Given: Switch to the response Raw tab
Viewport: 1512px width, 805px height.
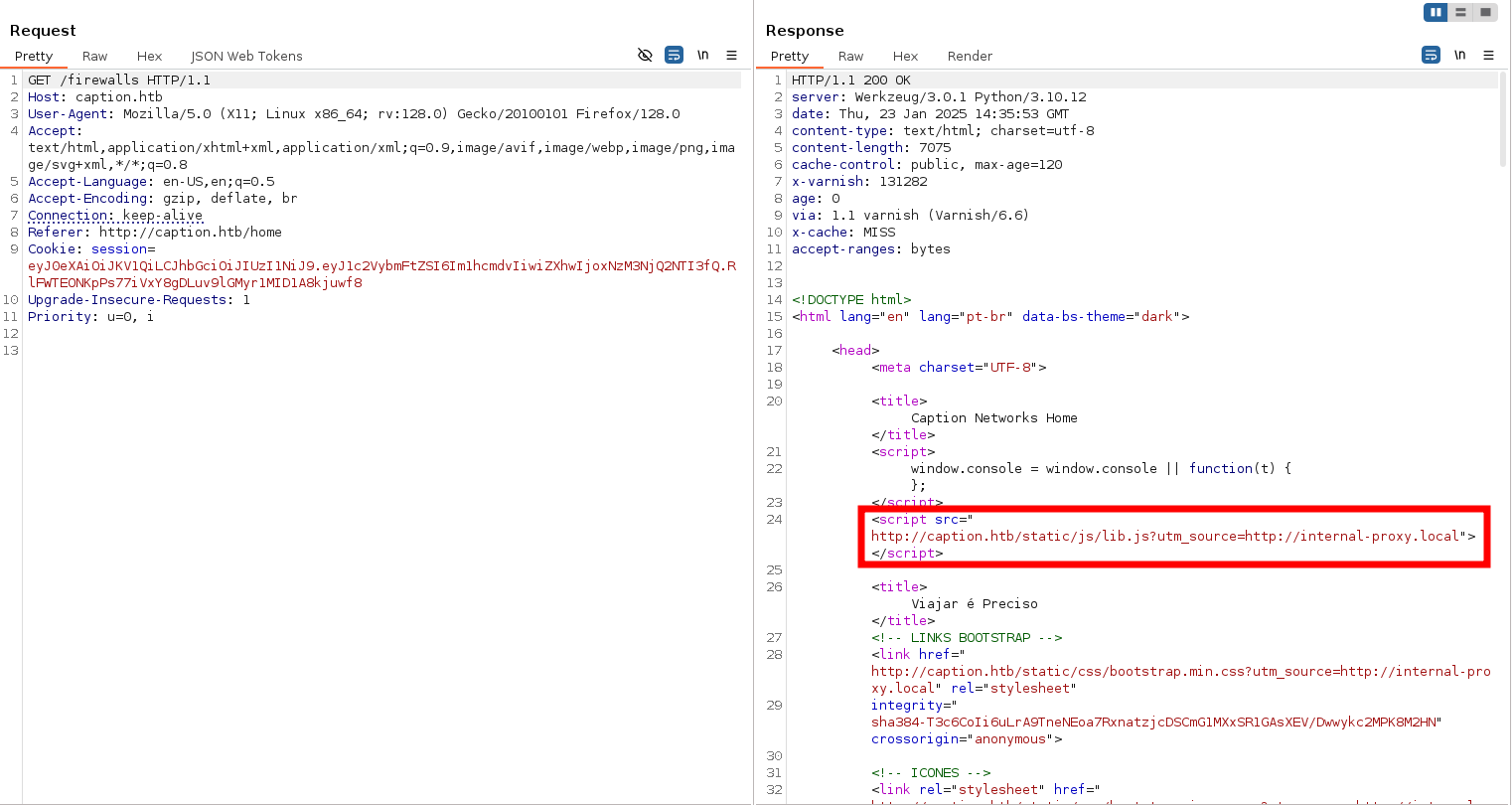Looking at the screenshot, I should pyautogui.click(x=850, y=57).
